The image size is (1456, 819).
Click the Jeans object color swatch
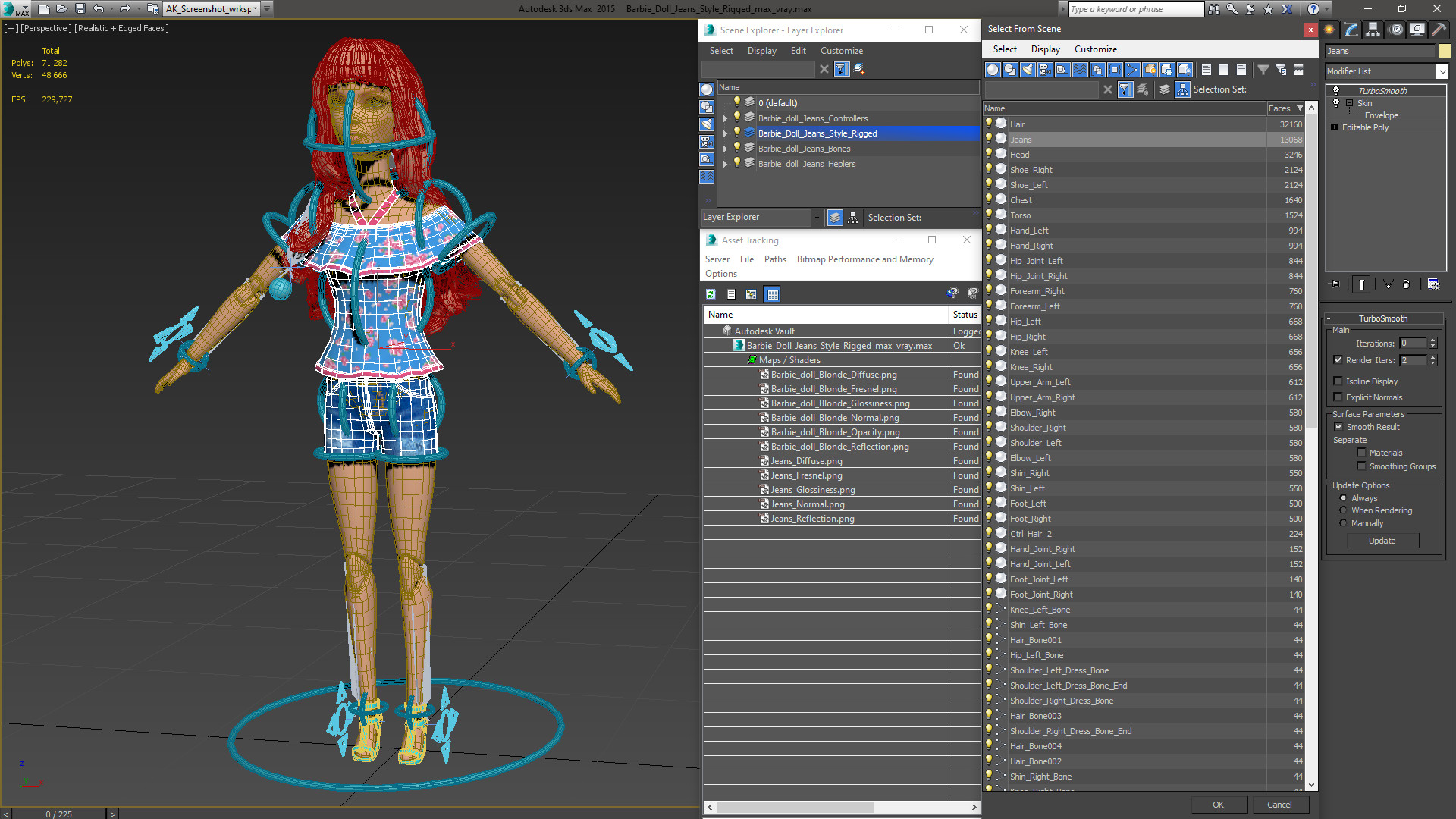click(1445, 51)
